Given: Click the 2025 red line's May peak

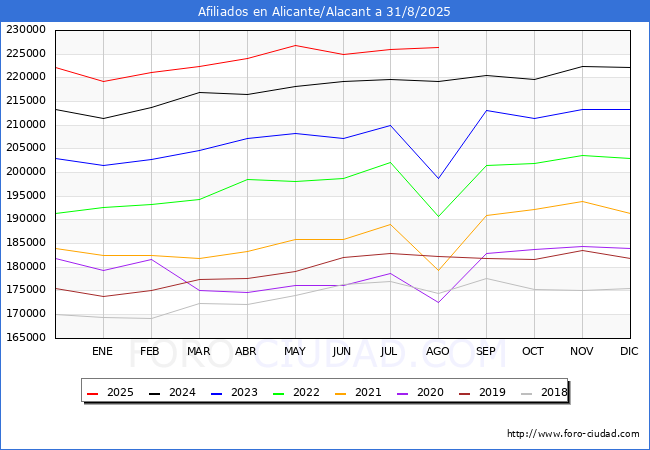Looking at the screenshot, I should [x=295, y=45].
